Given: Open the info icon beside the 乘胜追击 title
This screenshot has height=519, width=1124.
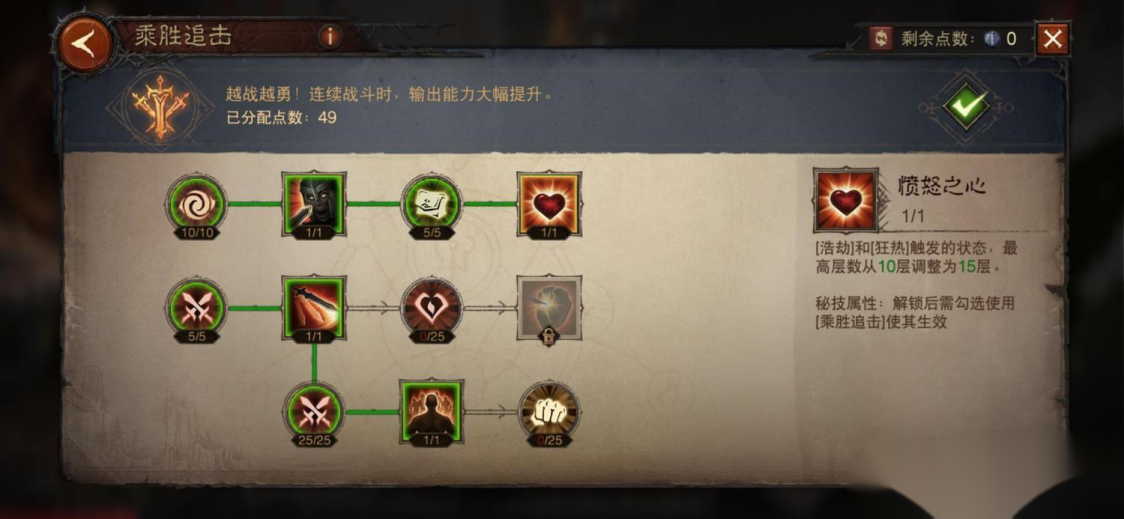Looking at the screenshot, I should pos(330,36).
